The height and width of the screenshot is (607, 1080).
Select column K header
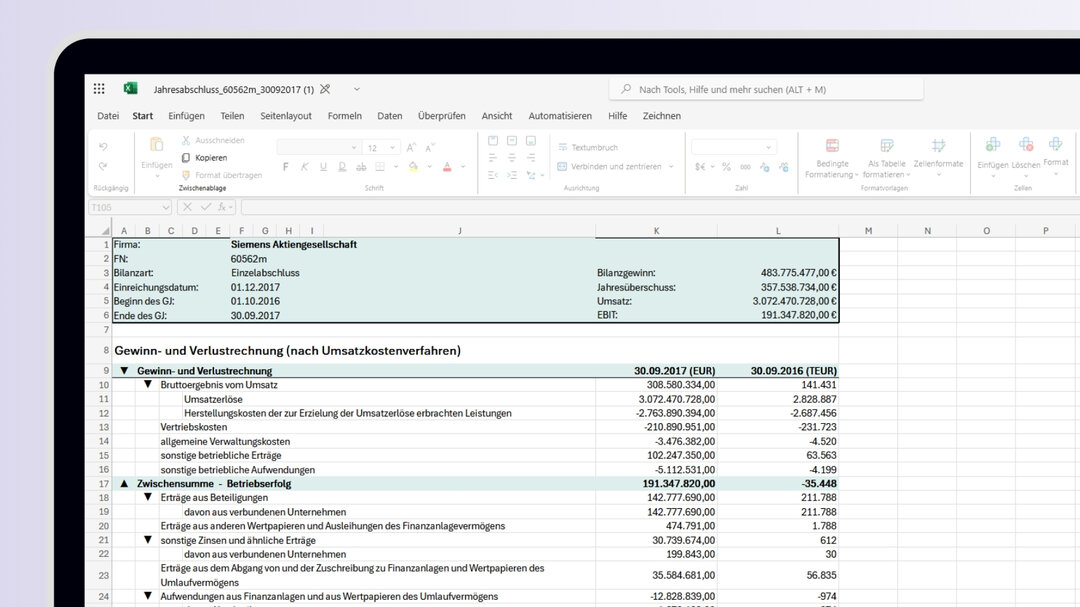[x=656, y=231]
